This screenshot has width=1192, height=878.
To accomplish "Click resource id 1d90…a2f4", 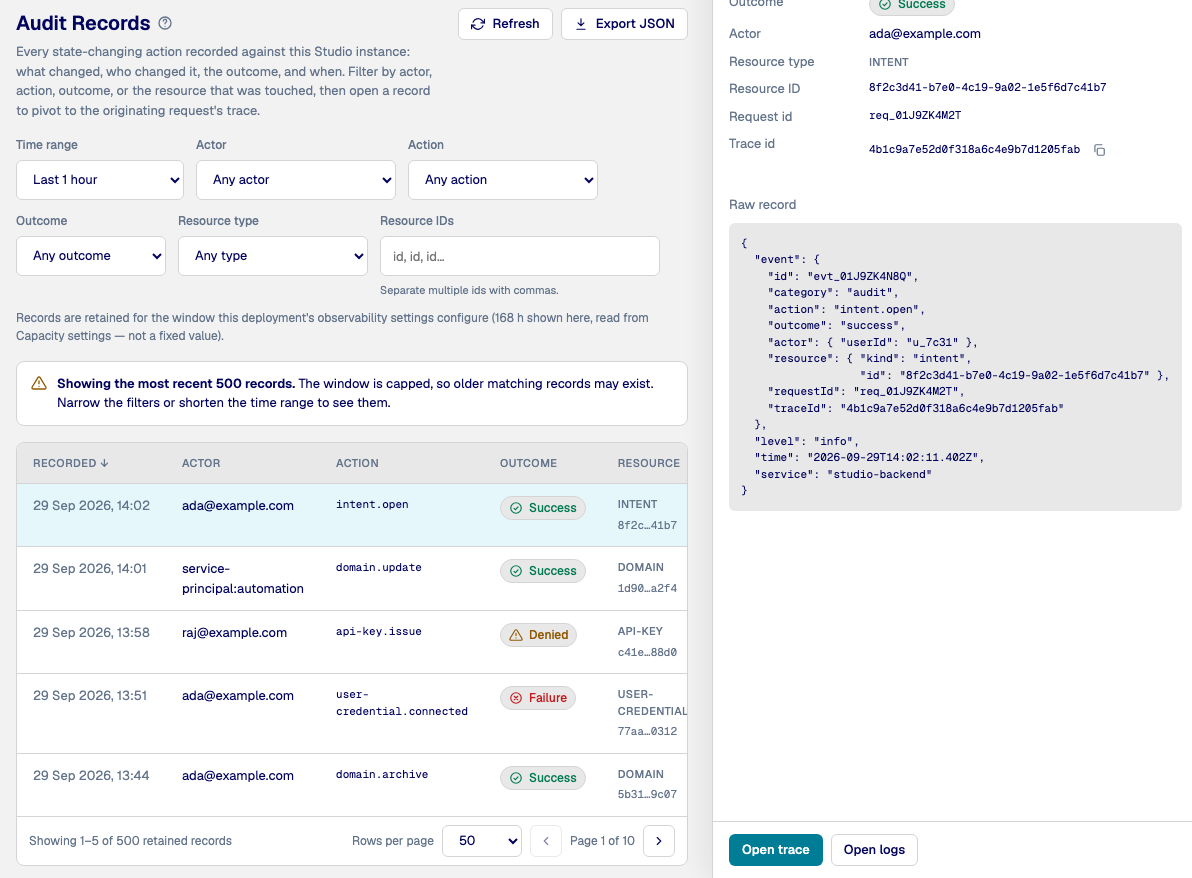I will coord(647,588).
